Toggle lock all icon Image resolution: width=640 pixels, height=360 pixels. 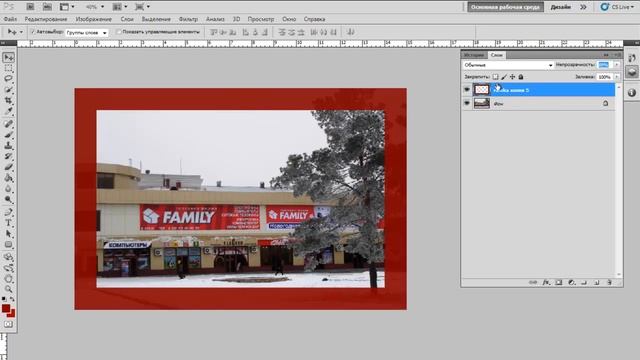(521, 77)
